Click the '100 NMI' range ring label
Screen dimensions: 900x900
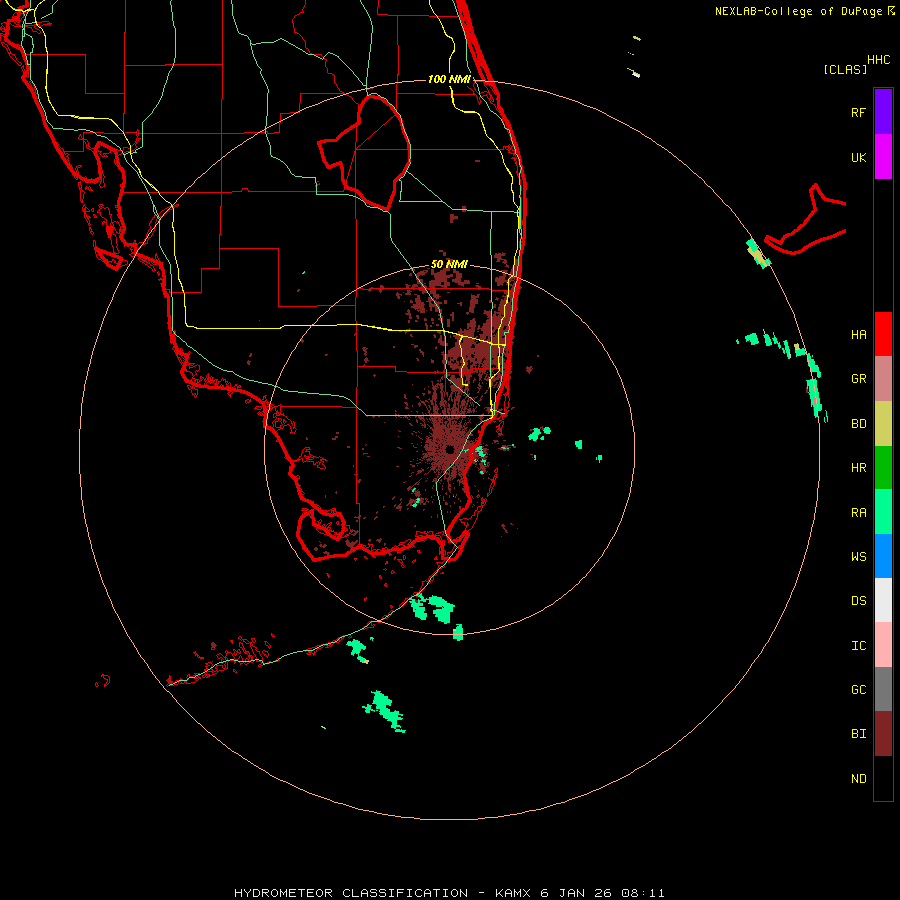[x=449, y=79]
